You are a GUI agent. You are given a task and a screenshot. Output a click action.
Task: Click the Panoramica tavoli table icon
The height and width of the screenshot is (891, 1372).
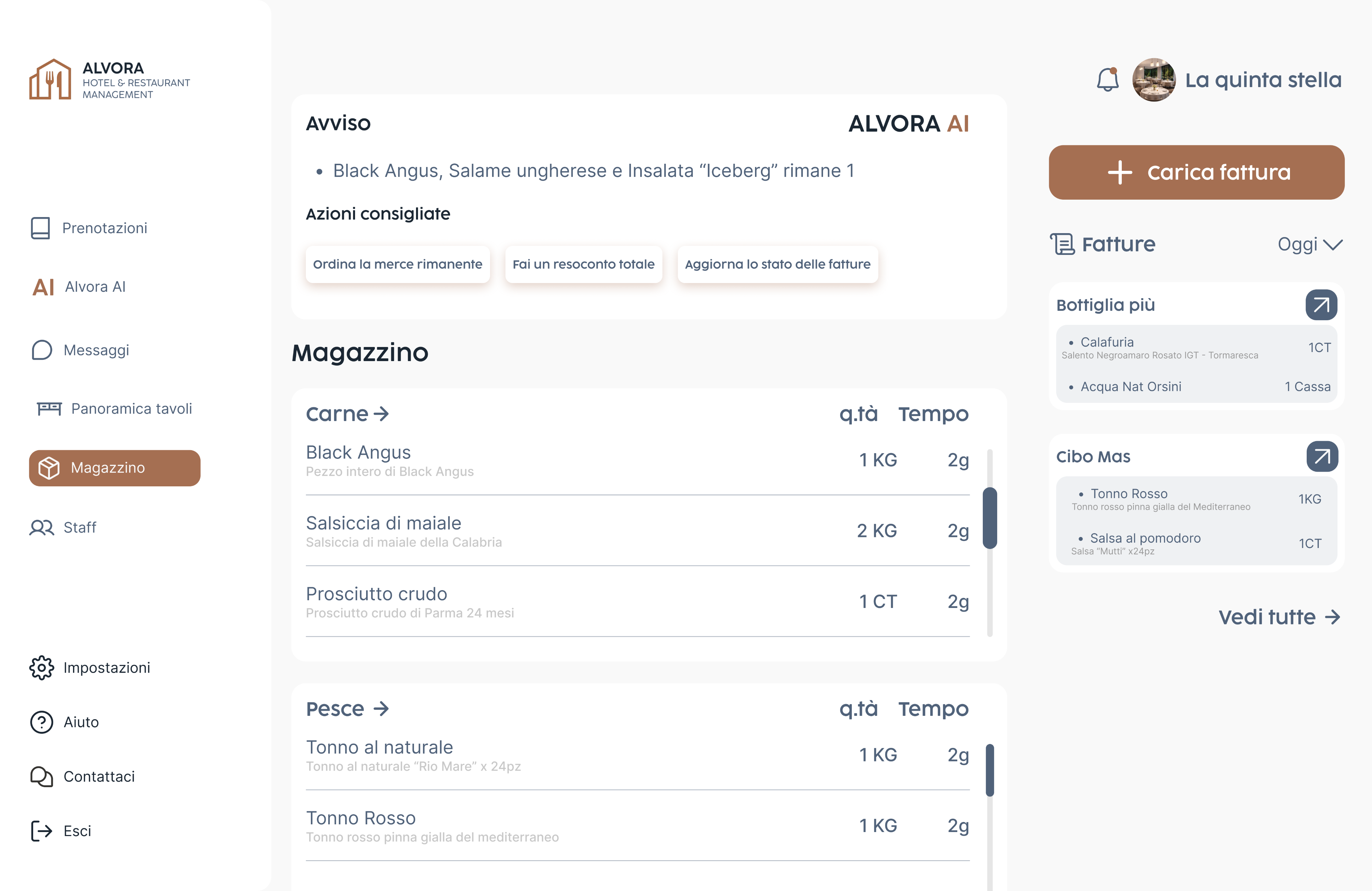[x=49, y=409]
